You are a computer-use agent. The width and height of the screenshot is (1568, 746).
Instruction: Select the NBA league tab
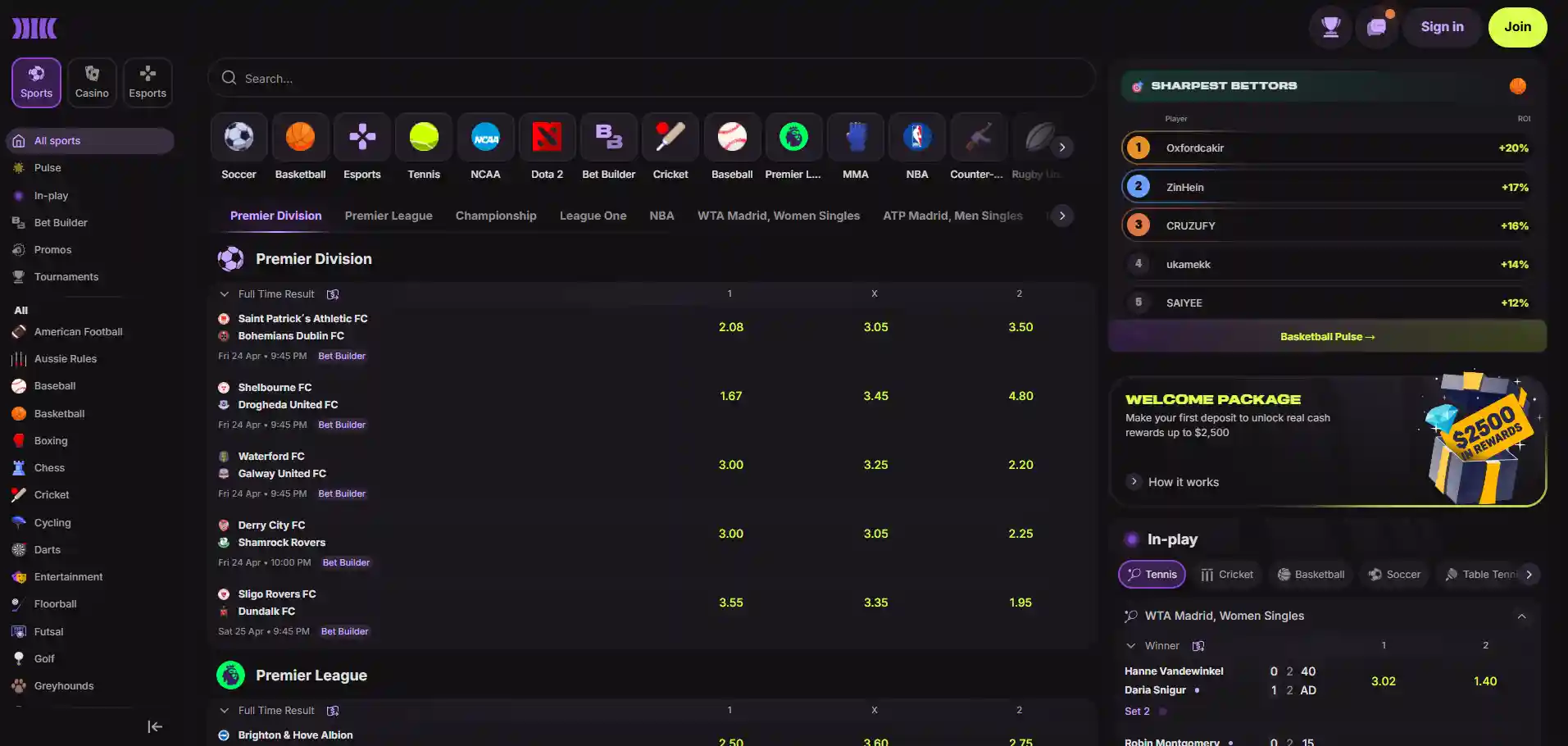pyautogui.click(x=661, y=216)
